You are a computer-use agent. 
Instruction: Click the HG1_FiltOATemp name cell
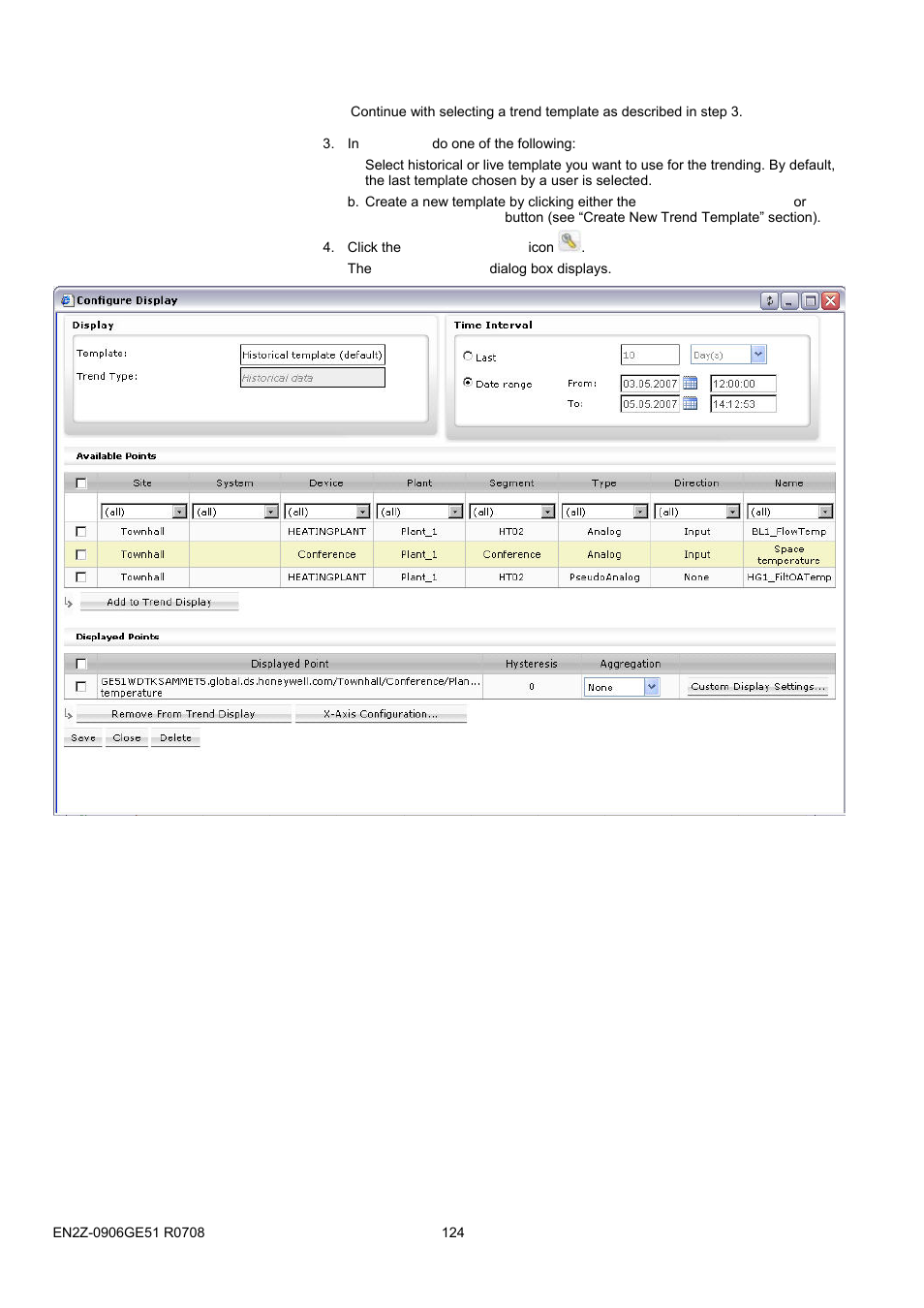coord(788,576)
